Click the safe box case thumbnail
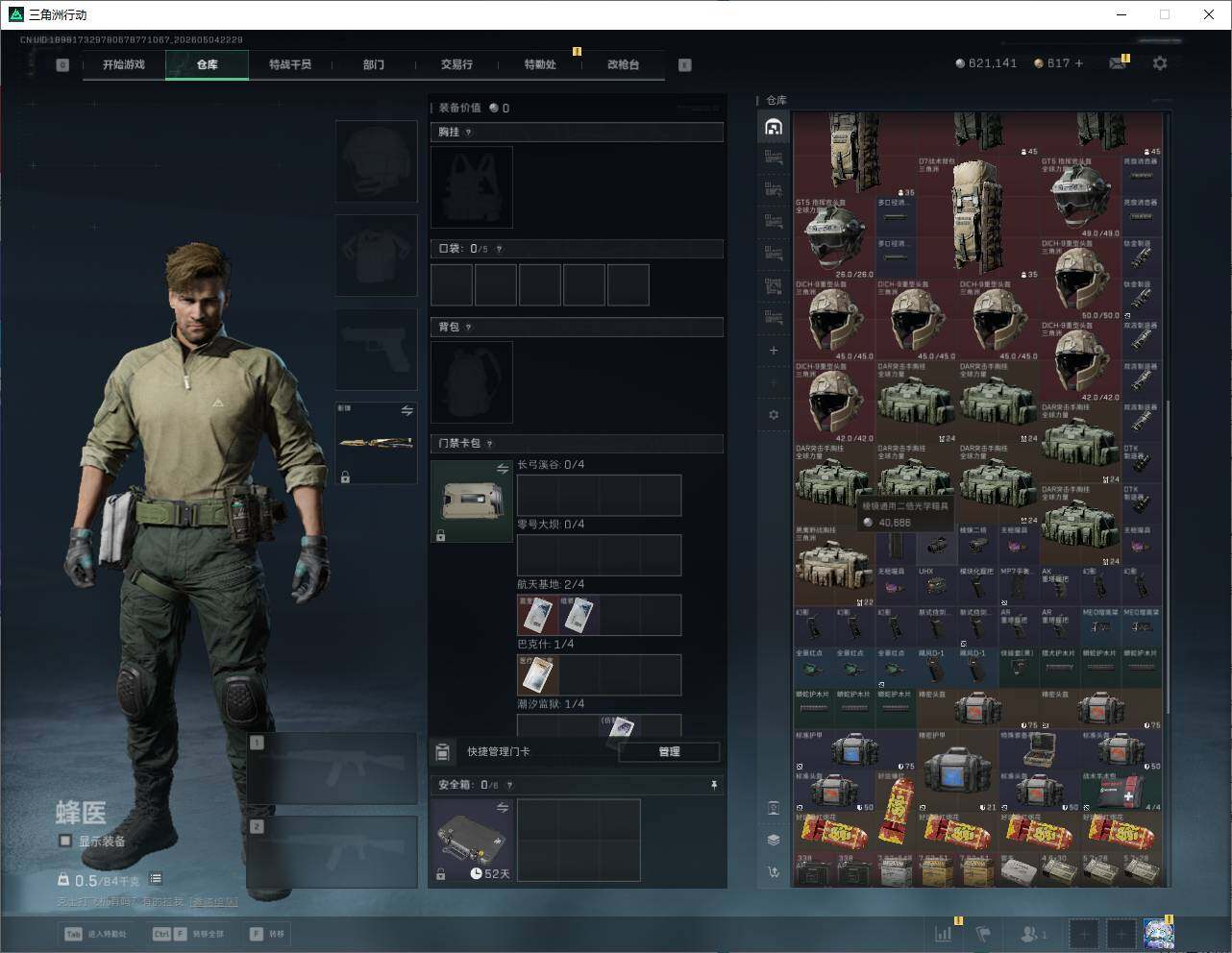 [472, 841]
